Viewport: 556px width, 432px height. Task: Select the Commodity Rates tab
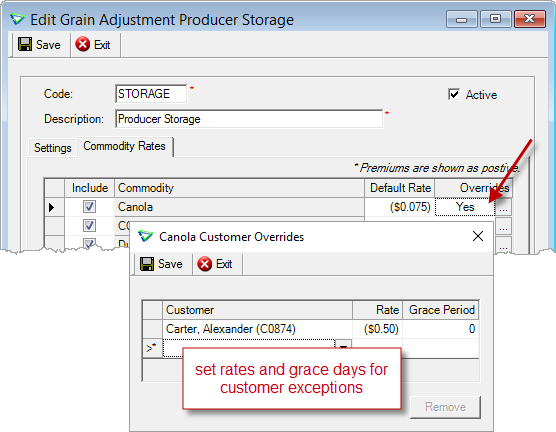coord(124,146)
